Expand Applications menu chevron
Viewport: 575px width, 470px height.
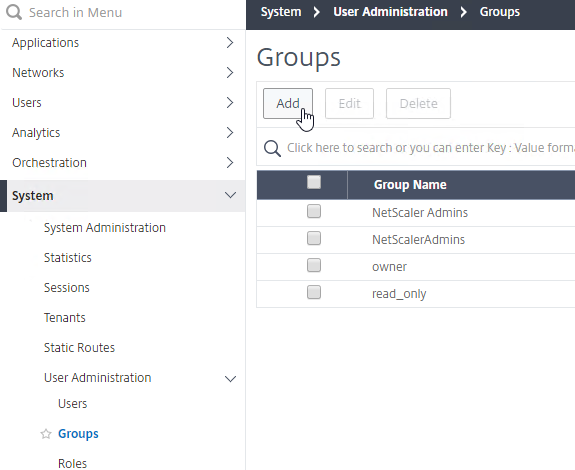pyautogui.click(x=230, y=43)
